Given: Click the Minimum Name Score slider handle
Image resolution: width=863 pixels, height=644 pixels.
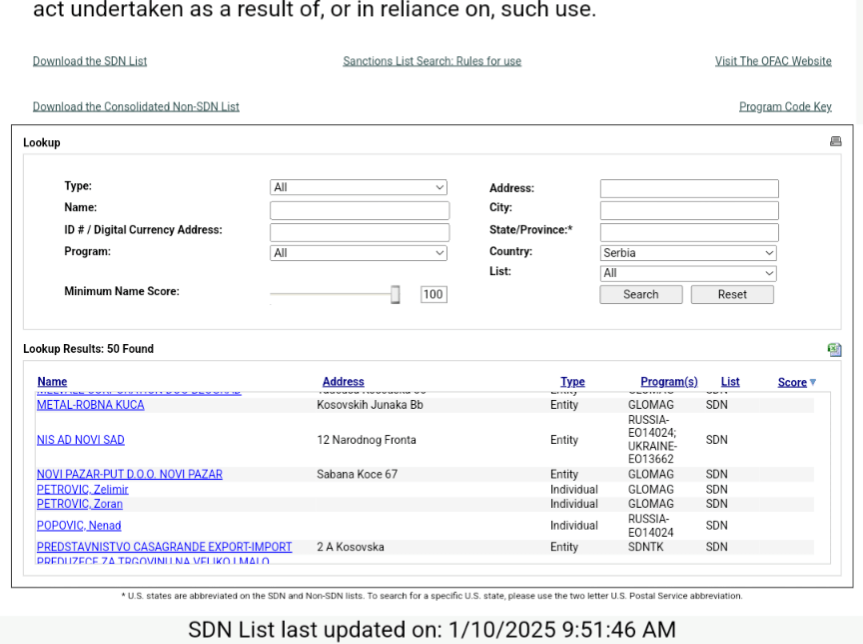Looking at the screenshot, I should click(x=395, y=294).
